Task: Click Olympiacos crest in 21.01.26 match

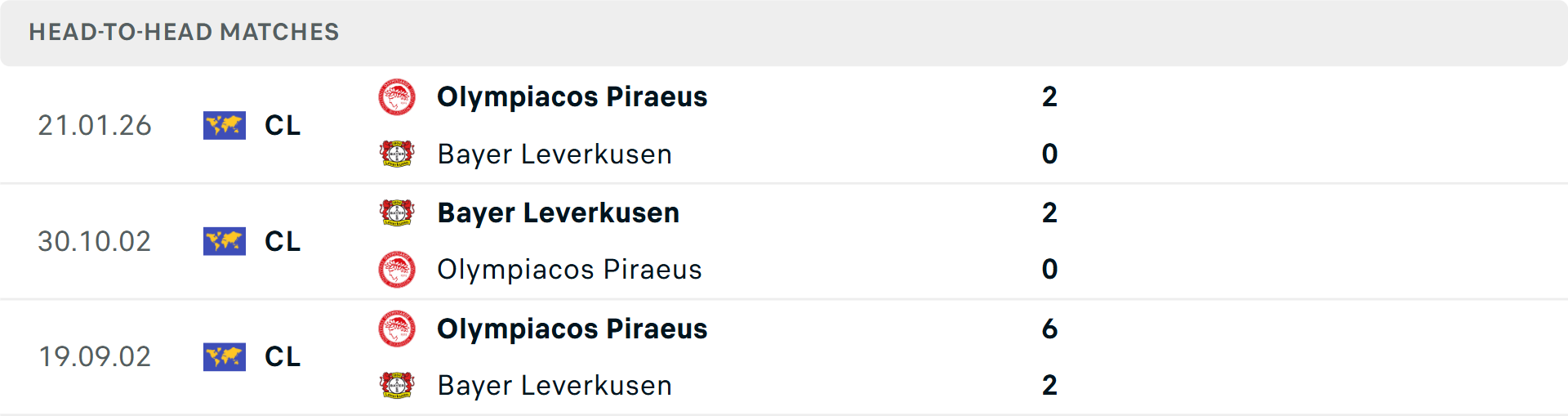Action: coord(397,97)
